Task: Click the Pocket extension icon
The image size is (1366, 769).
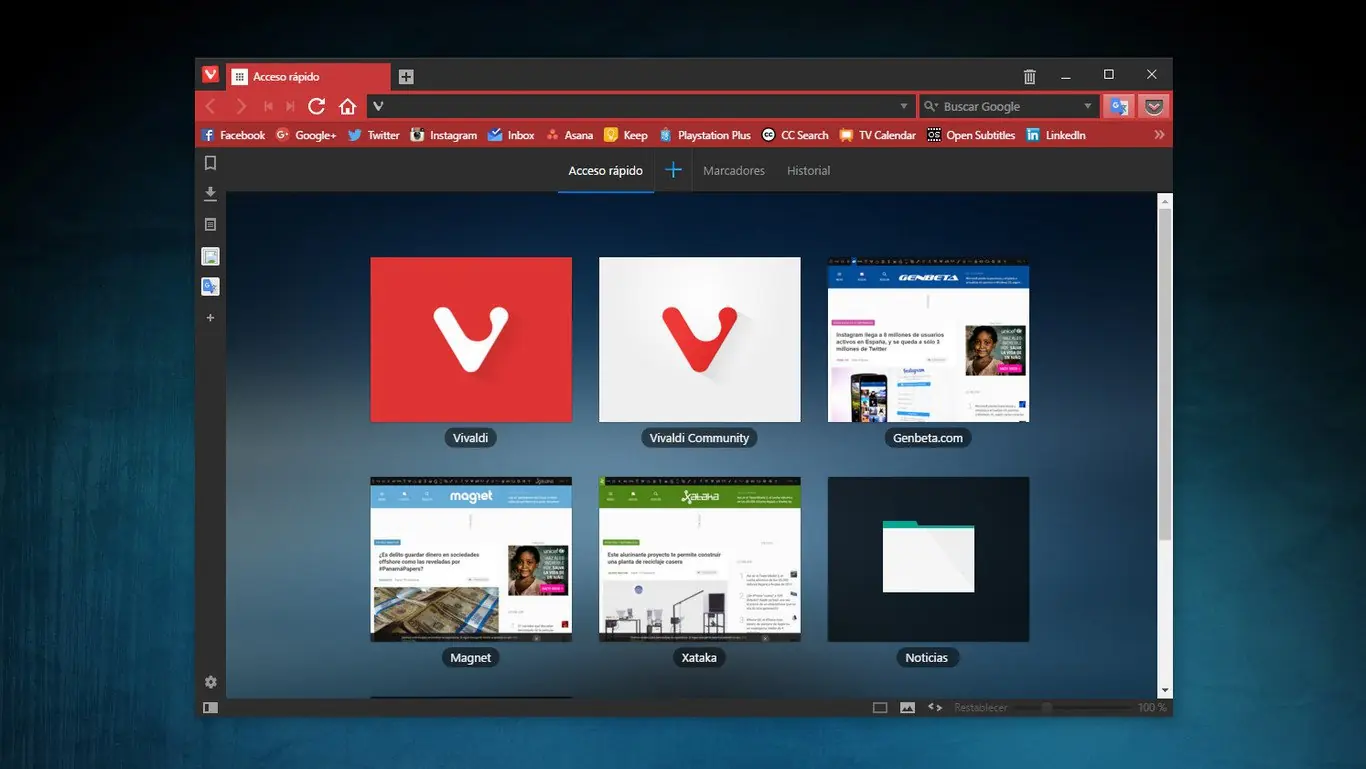Action: [x=1154, y=106]
